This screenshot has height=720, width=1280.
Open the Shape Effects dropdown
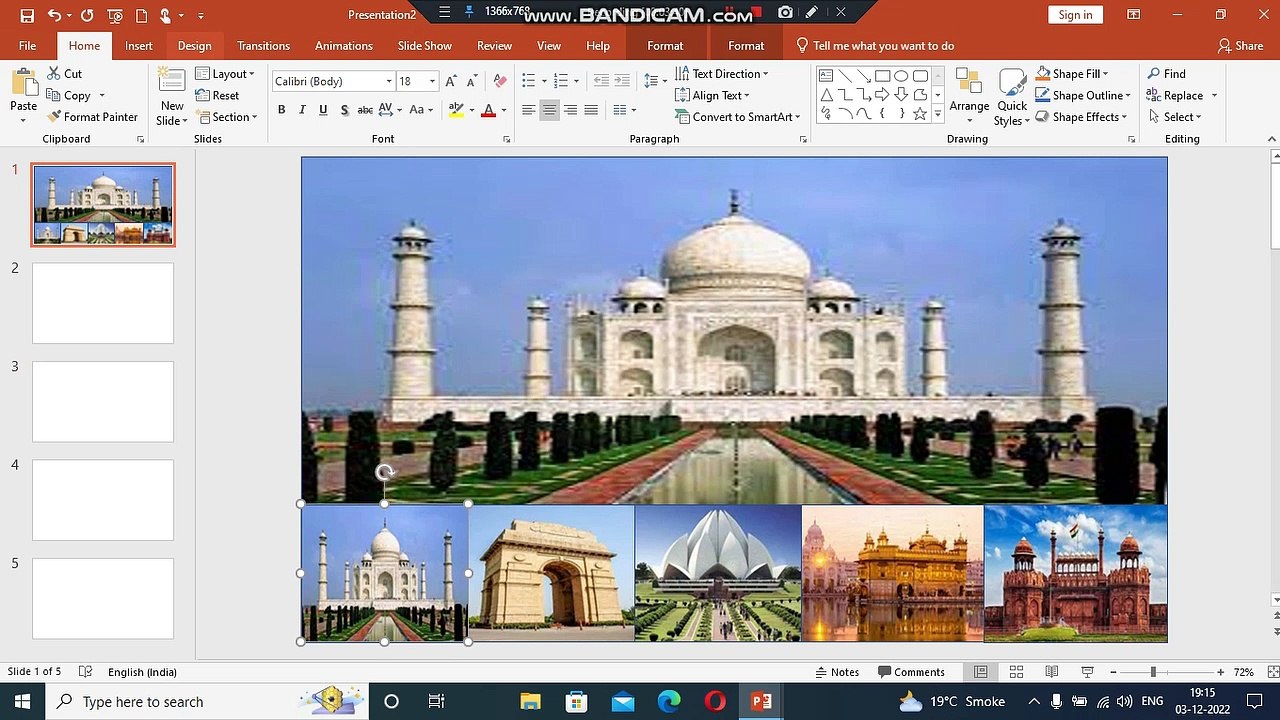tap(1082, 117)
